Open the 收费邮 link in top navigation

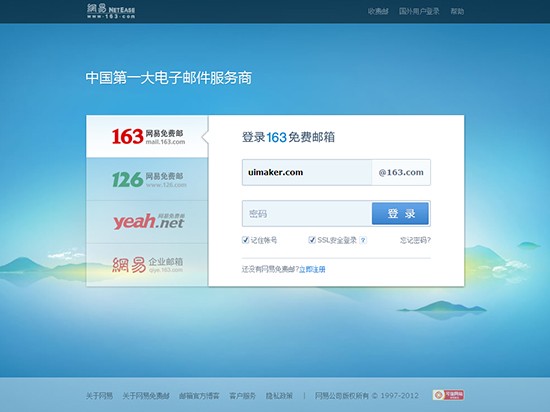[x=378, y=12]
